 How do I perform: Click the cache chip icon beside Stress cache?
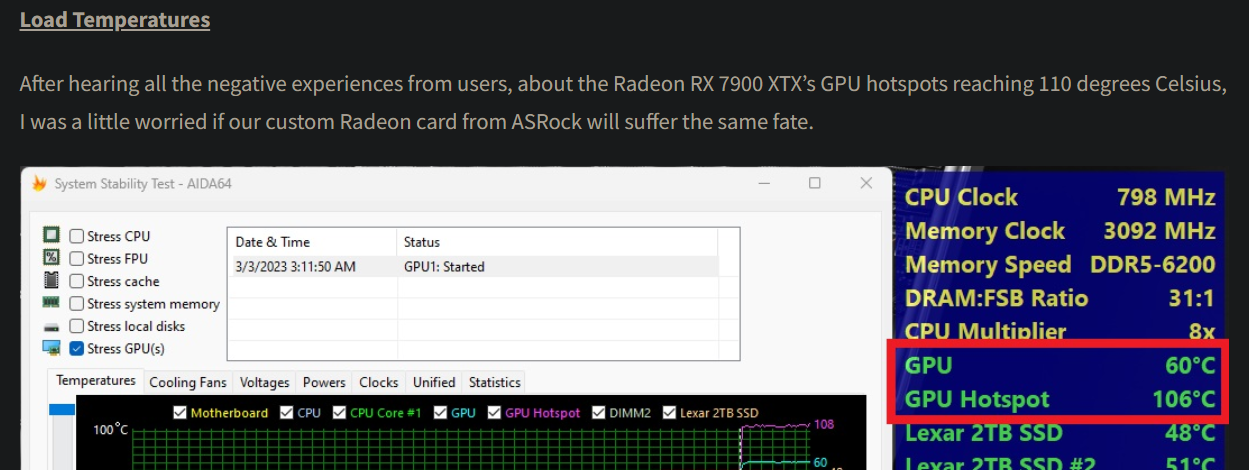[x=51, y=281]
